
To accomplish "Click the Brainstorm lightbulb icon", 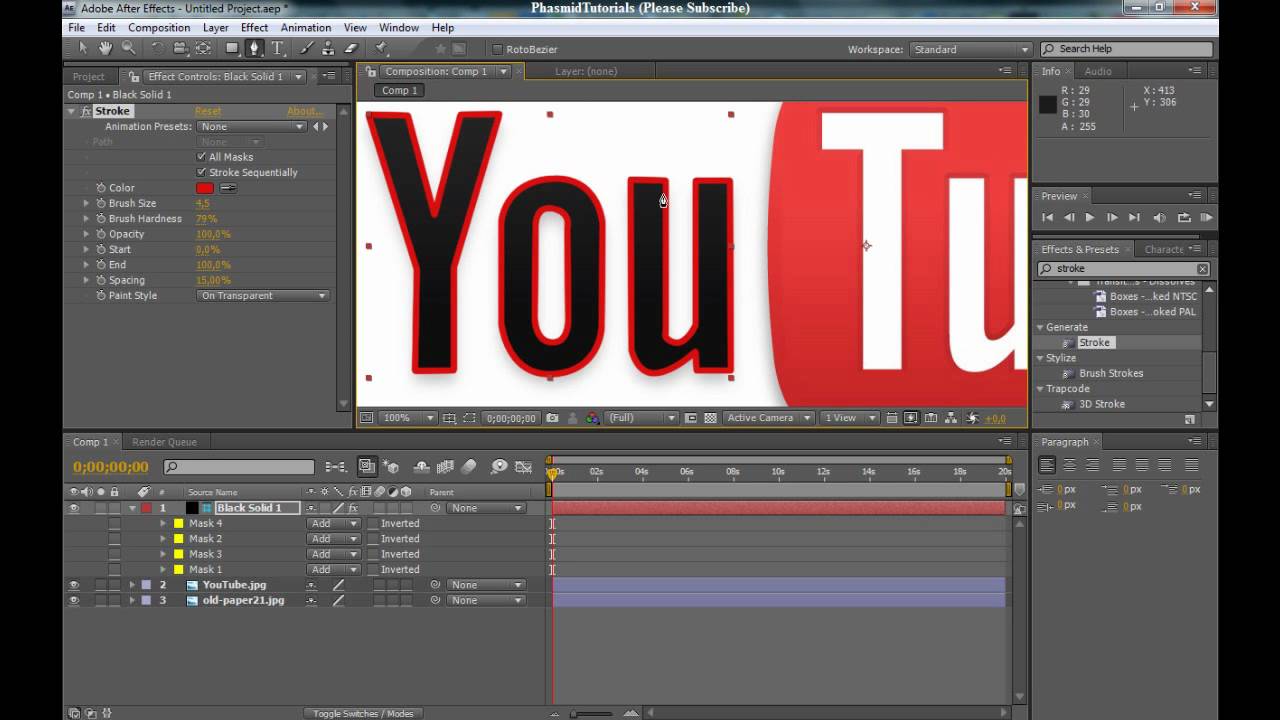I will click(498, 467).
